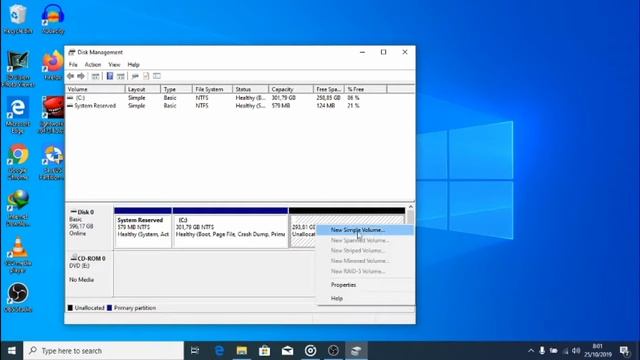640x360 pixels.
Task: Click the Properties sheet toolbar icon
Action: pos(146,76)
